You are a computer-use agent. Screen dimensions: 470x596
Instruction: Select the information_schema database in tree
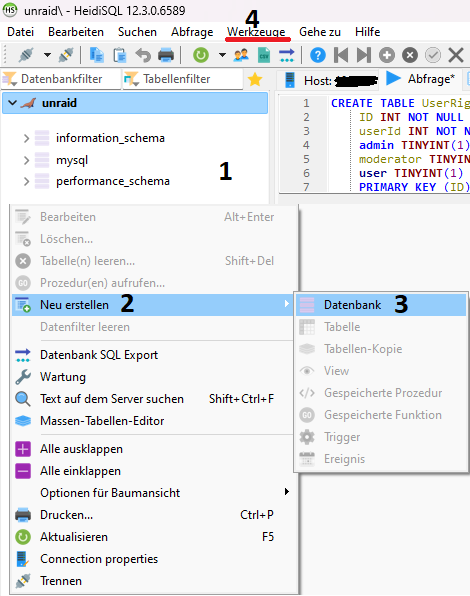pos(110,138)
